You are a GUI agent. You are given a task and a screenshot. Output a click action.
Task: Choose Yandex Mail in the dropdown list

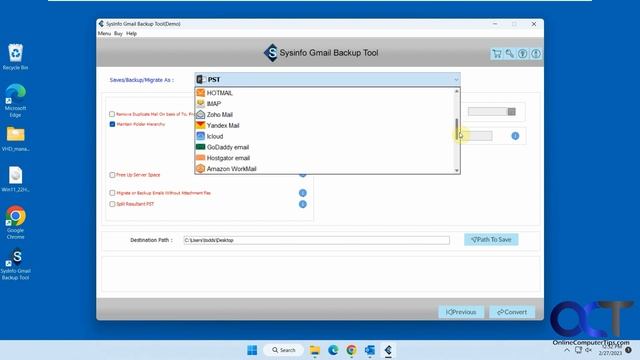pos(324,125)
